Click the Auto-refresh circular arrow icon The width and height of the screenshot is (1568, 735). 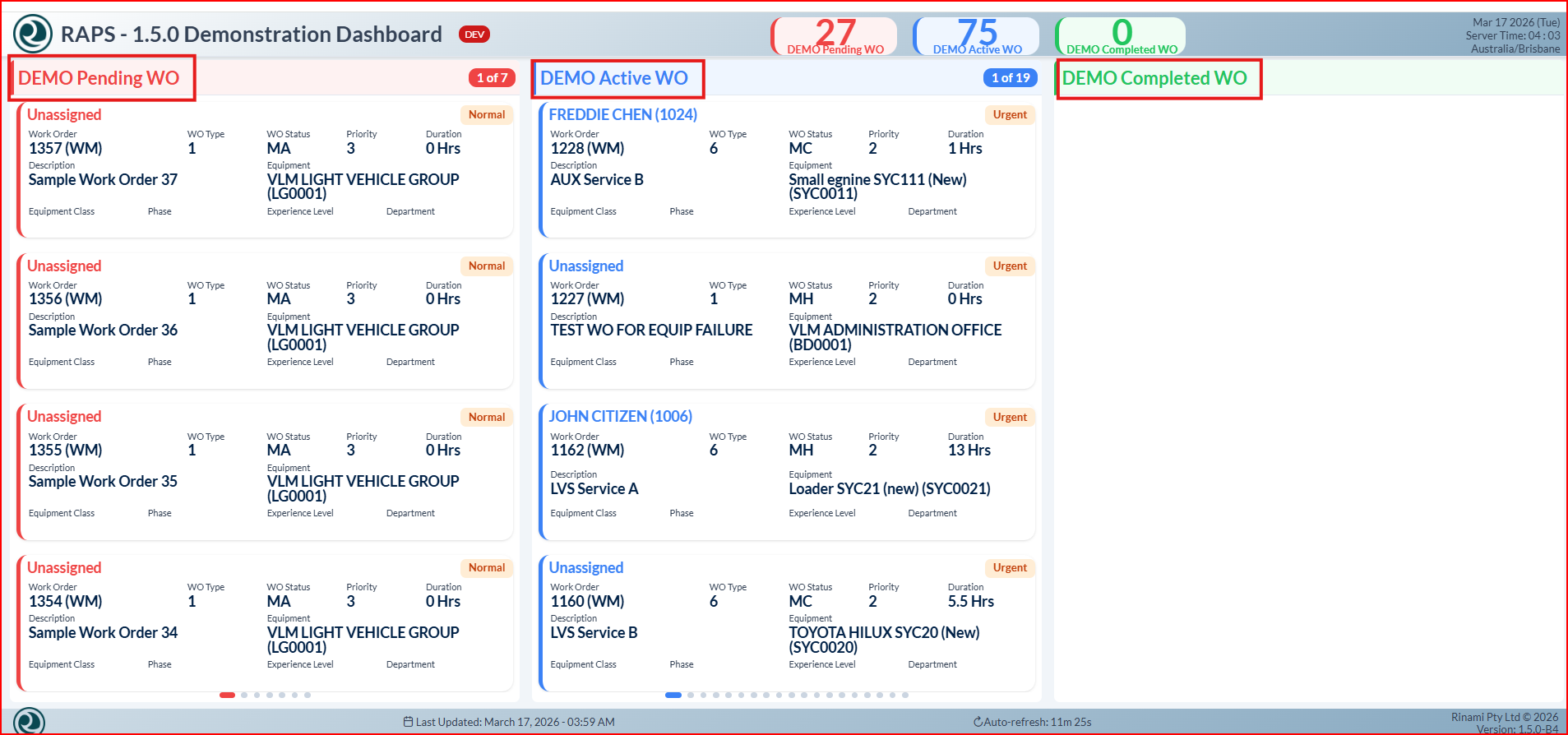[978, 722]
